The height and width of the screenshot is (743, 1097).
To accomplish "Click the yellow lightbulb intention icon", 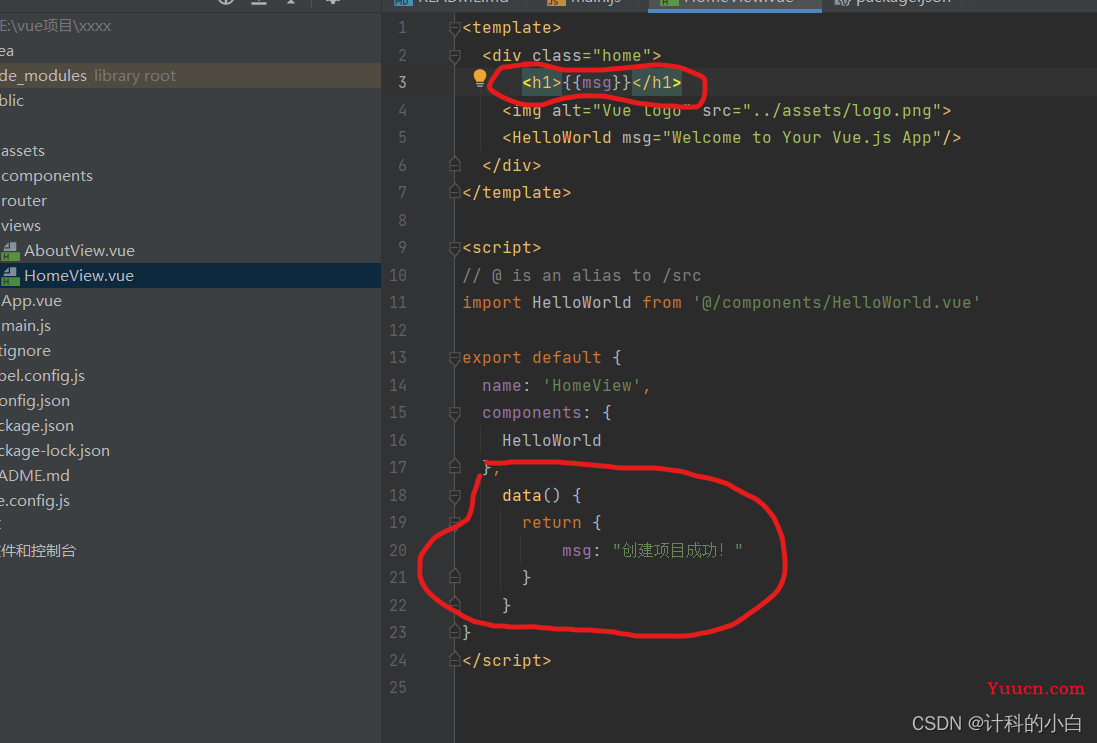I will [480, 78].
